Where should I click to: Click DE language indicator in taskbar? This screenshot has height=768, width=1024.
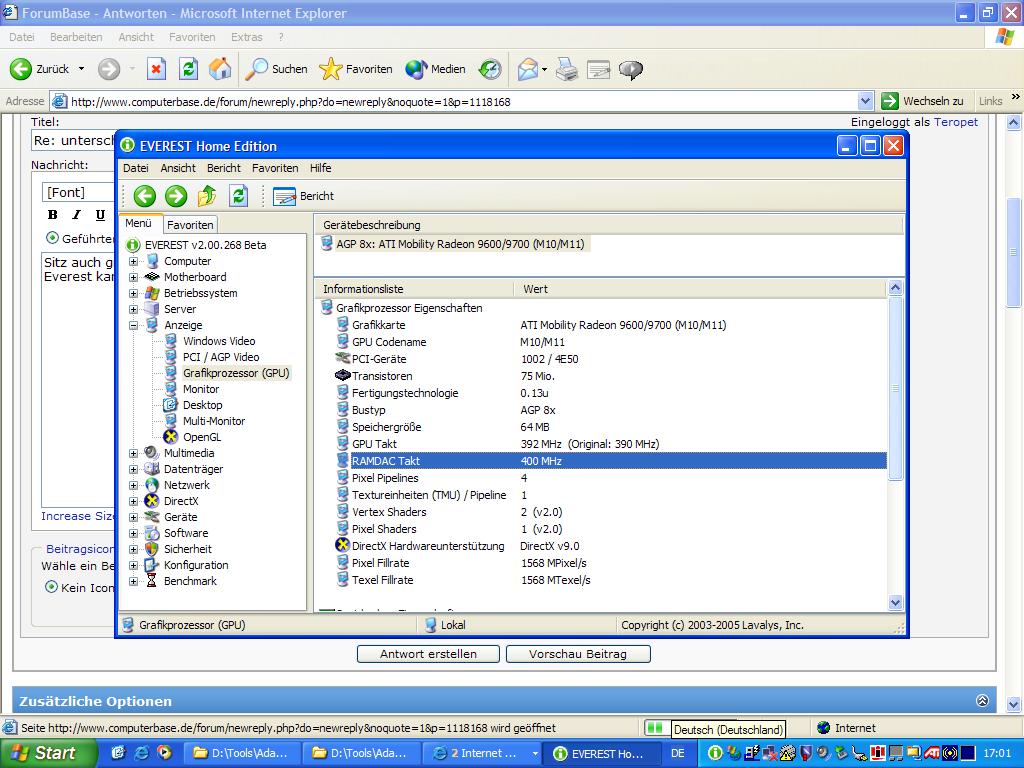coord(678,753)
